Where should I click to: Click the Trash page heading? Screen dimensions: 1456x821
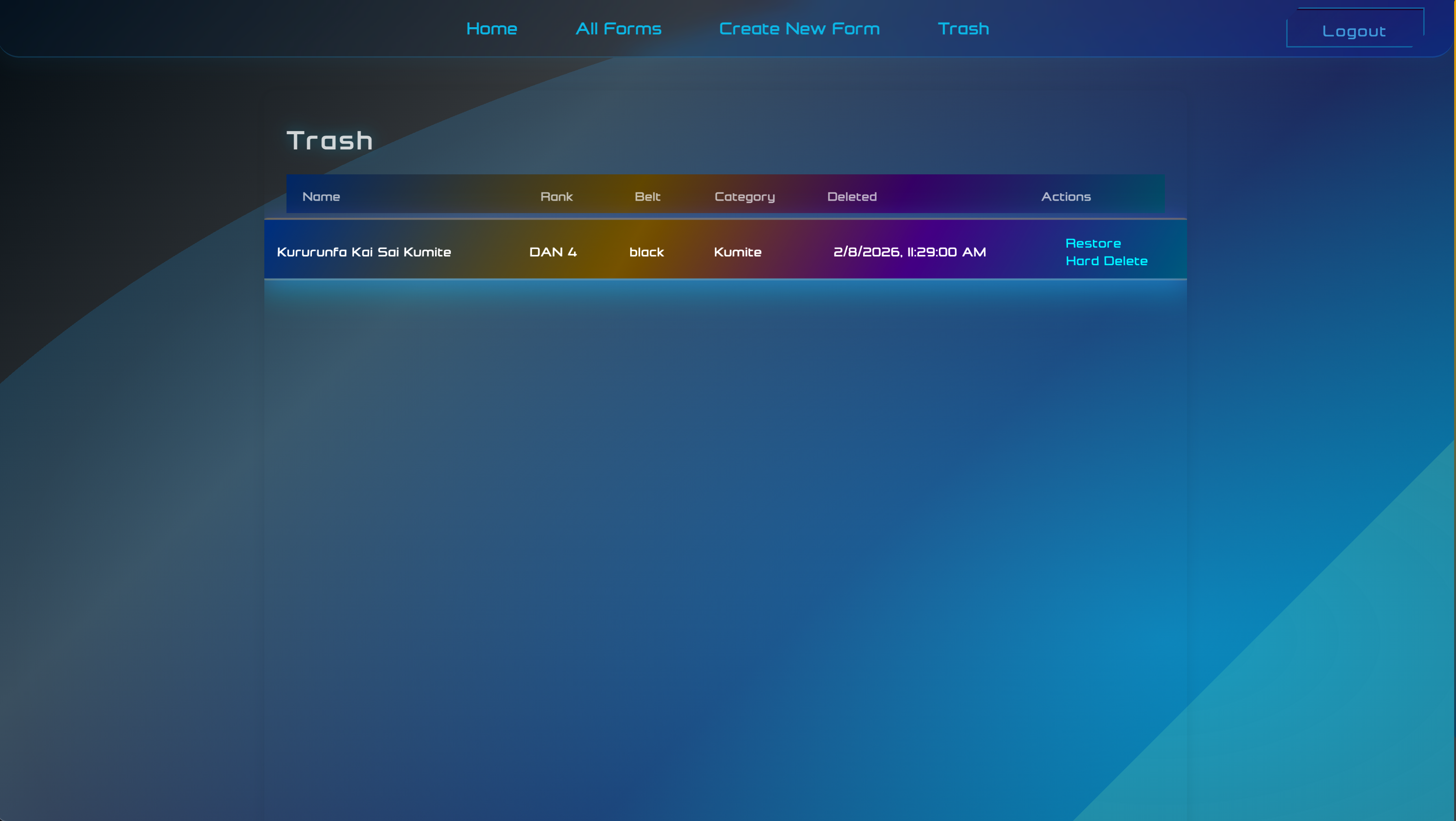tap(329, 141)
